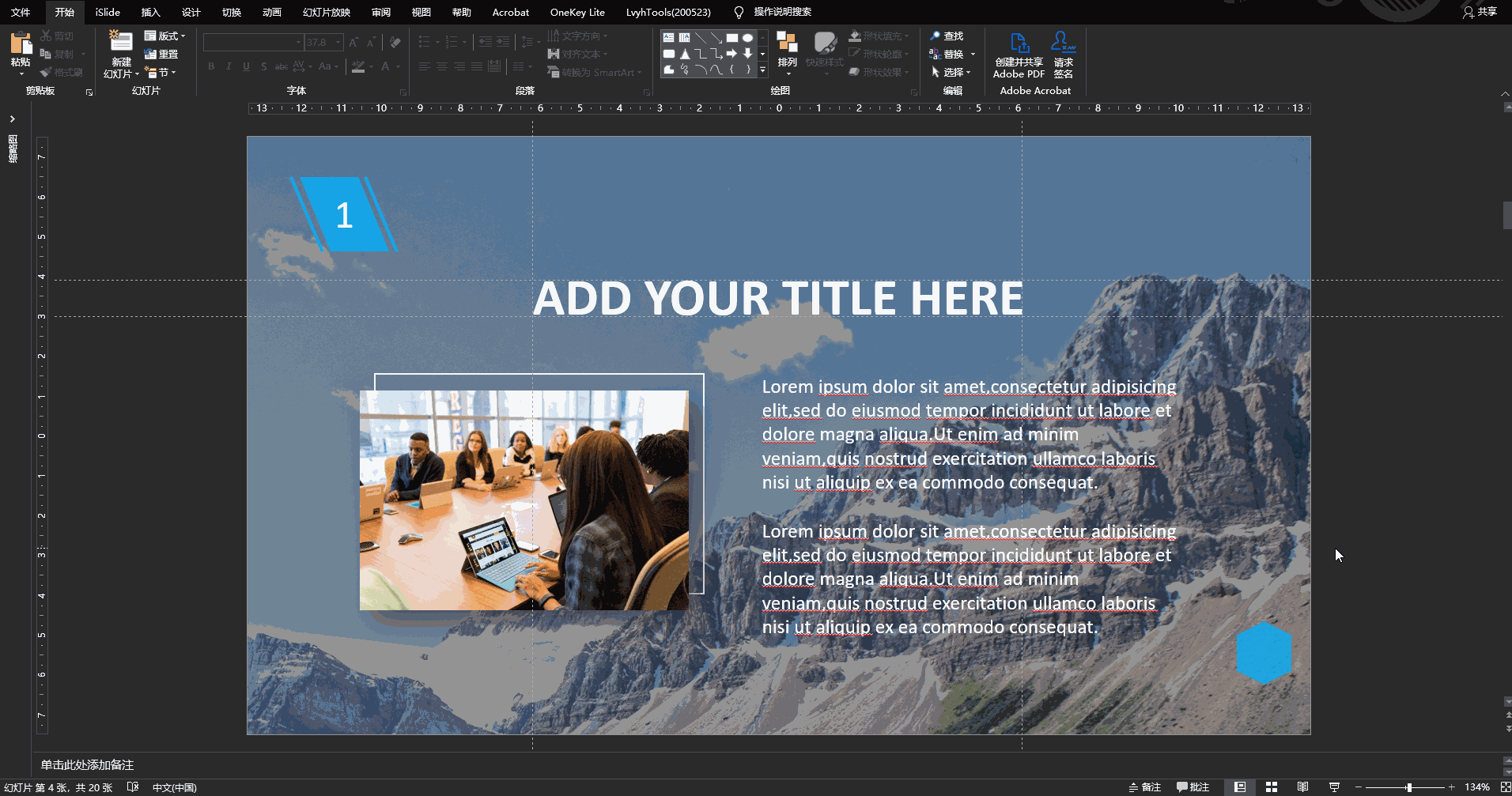This screenshot has width=1512, height=796.
Task: Collapse the ribbon with the chevron
Action: pyautogui.click(x=1505, y=93)
